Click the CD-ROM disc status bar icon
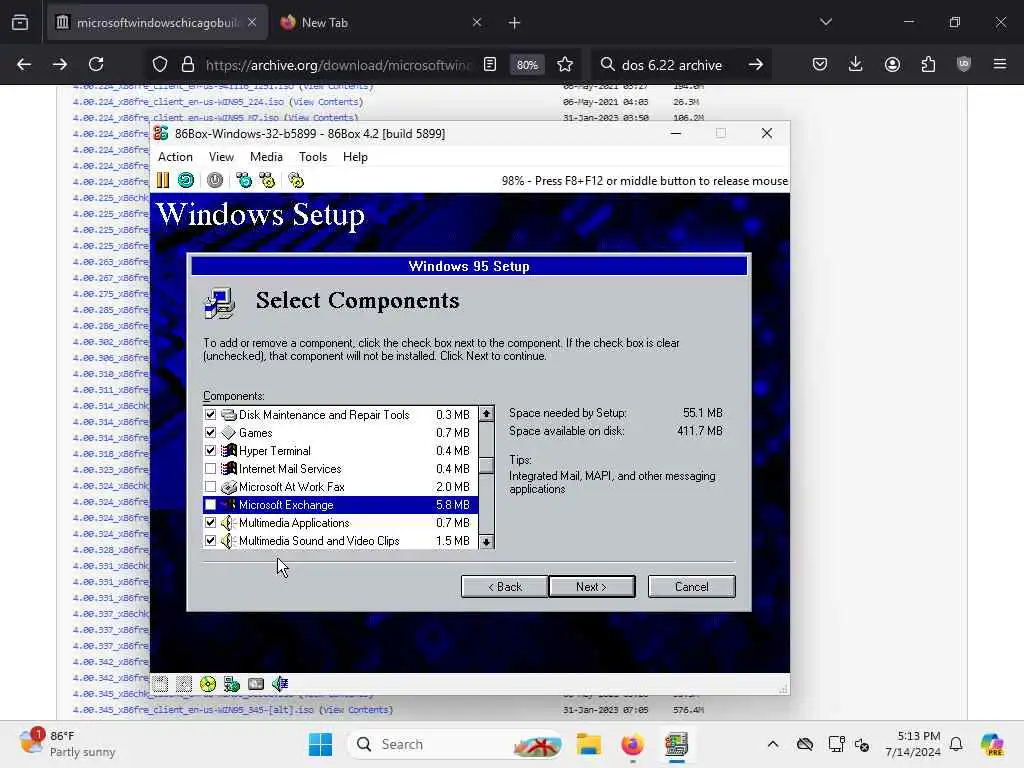 click(208, 684)
